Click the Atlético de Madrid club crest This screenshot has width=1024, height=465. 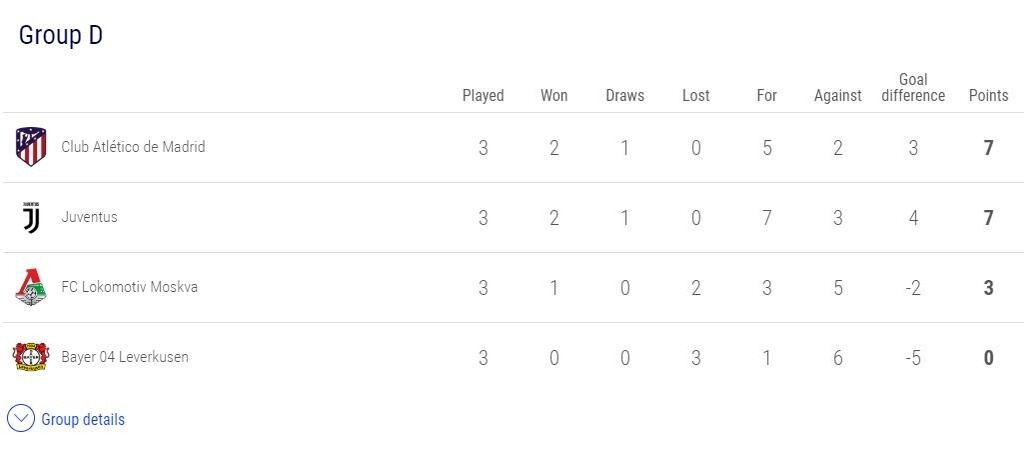(x=31, y=147)
